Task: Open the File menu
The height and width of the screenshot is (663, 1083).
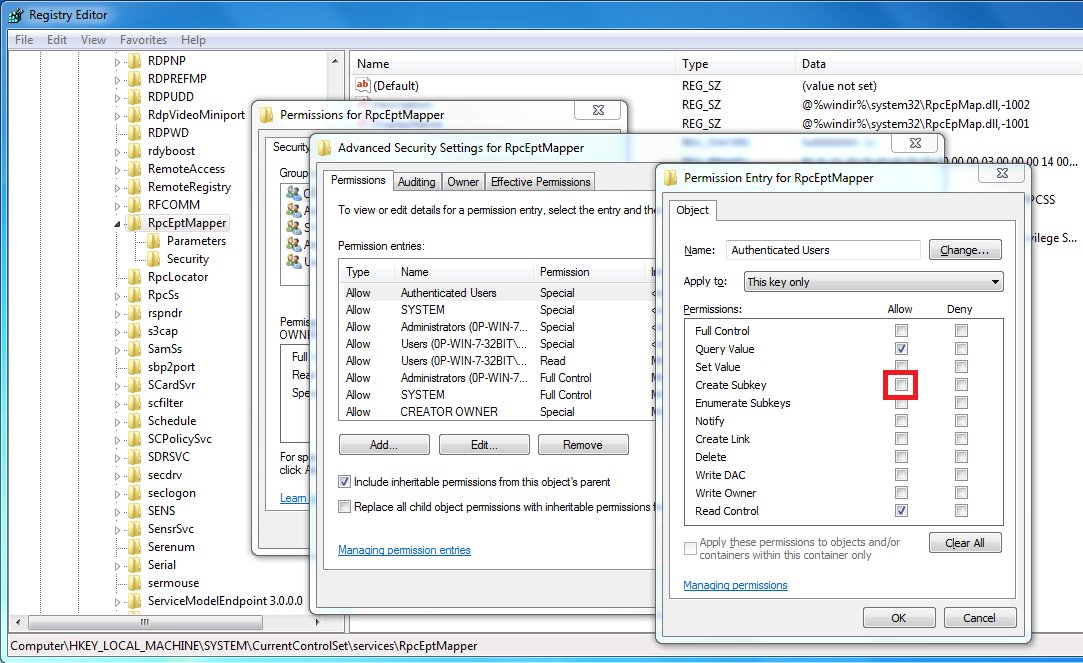Action: pyautogui.click(x=24, y=40)
